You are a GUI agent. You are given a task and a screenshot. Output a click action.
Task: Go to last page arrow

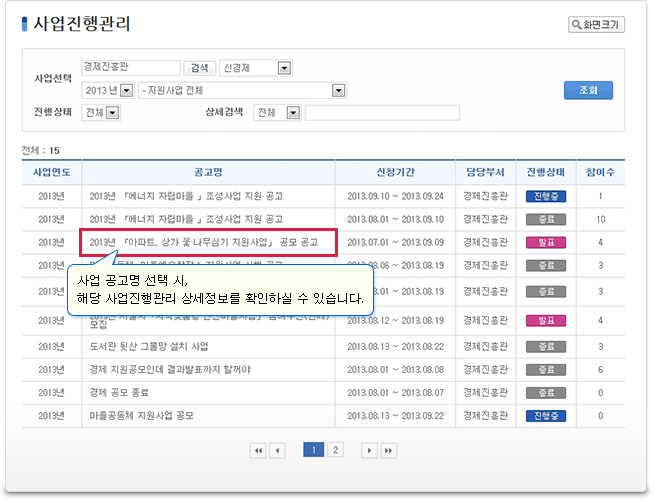388,451
